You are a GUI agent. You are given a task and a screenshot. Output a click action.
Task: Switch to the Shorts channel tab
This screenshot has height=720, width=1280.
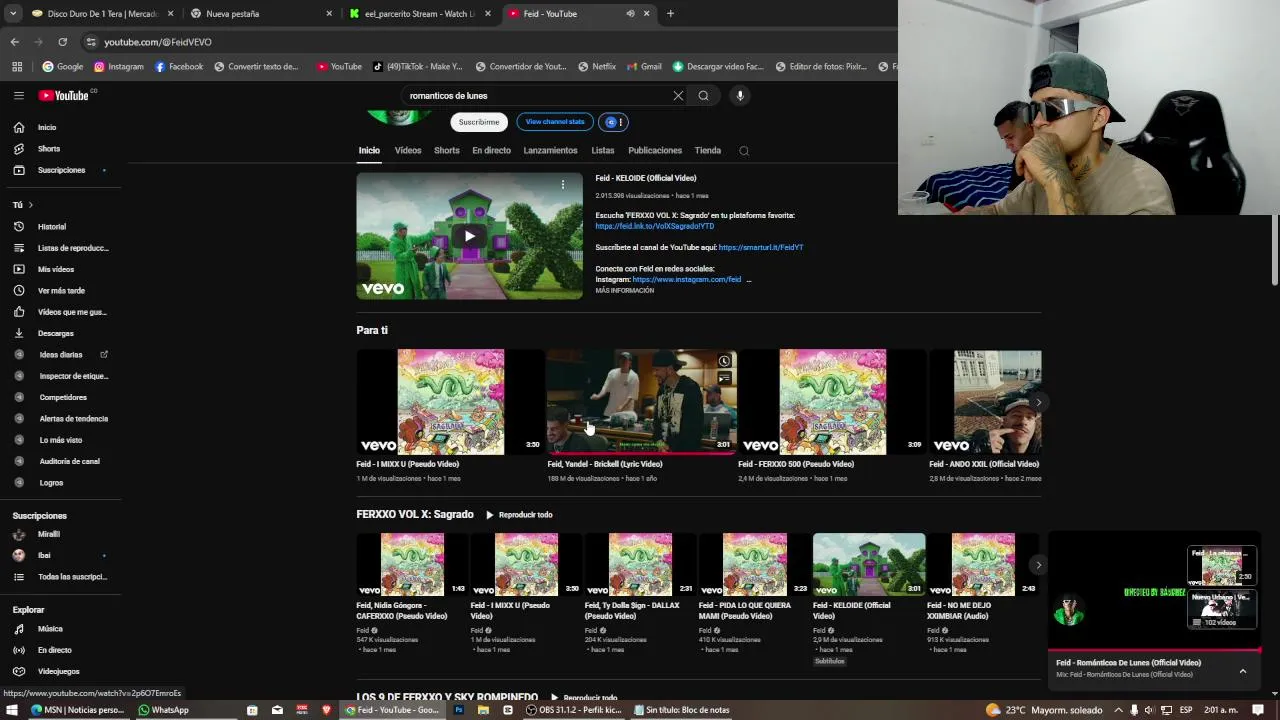447,151
